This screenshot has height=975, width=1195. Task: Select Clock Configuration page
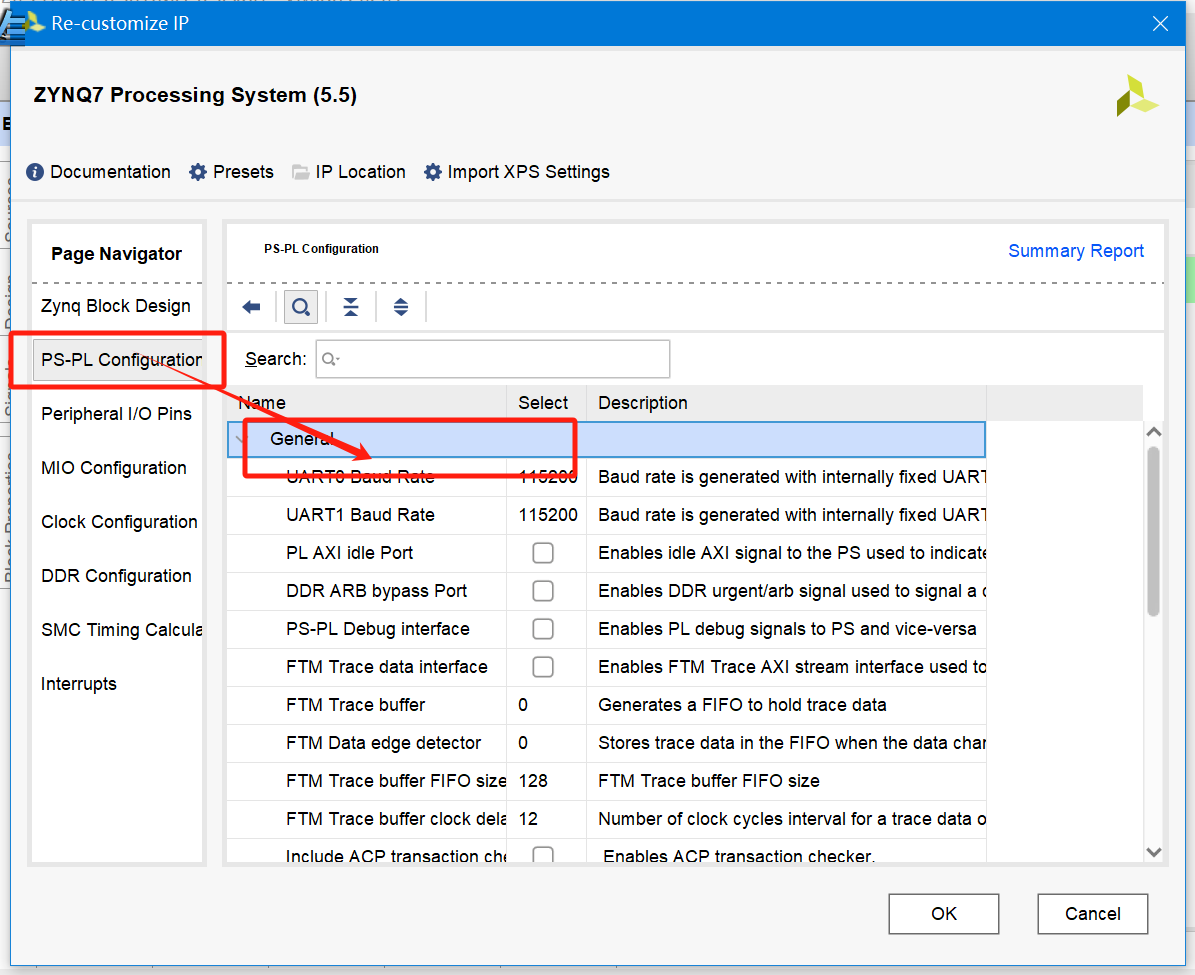click(119, 522)
